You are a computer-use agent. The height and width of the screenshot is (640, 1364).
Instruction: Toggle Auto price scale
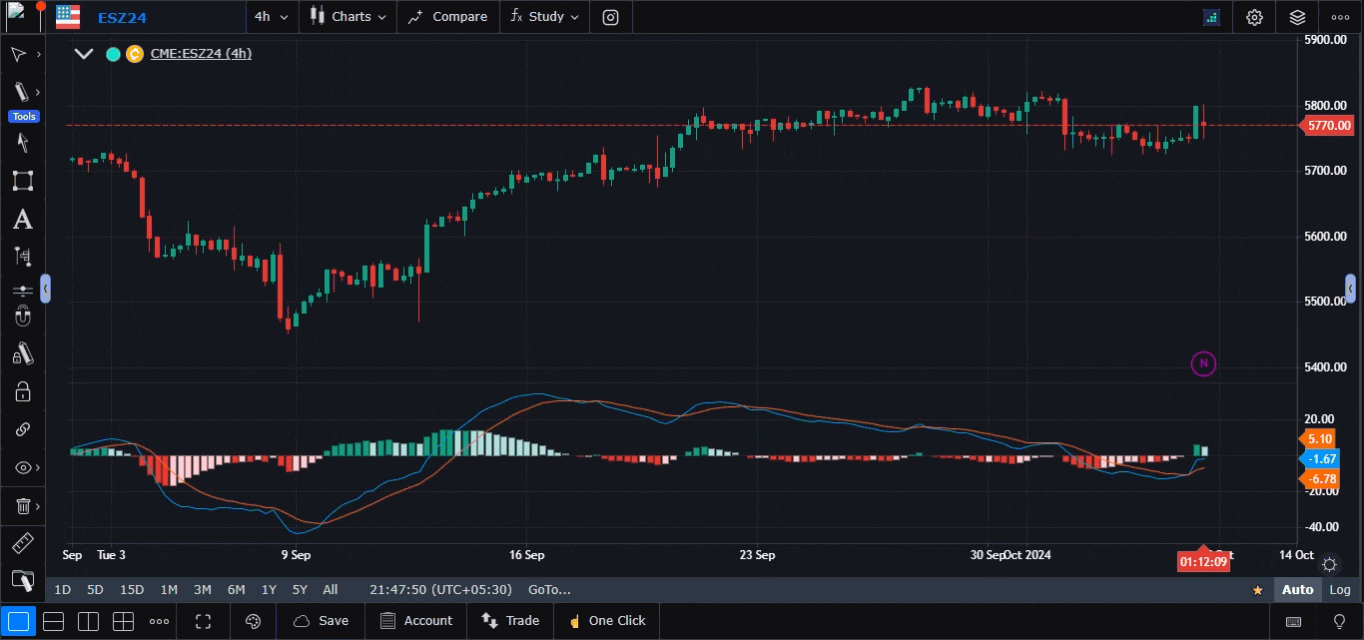tap(1297, 590)
